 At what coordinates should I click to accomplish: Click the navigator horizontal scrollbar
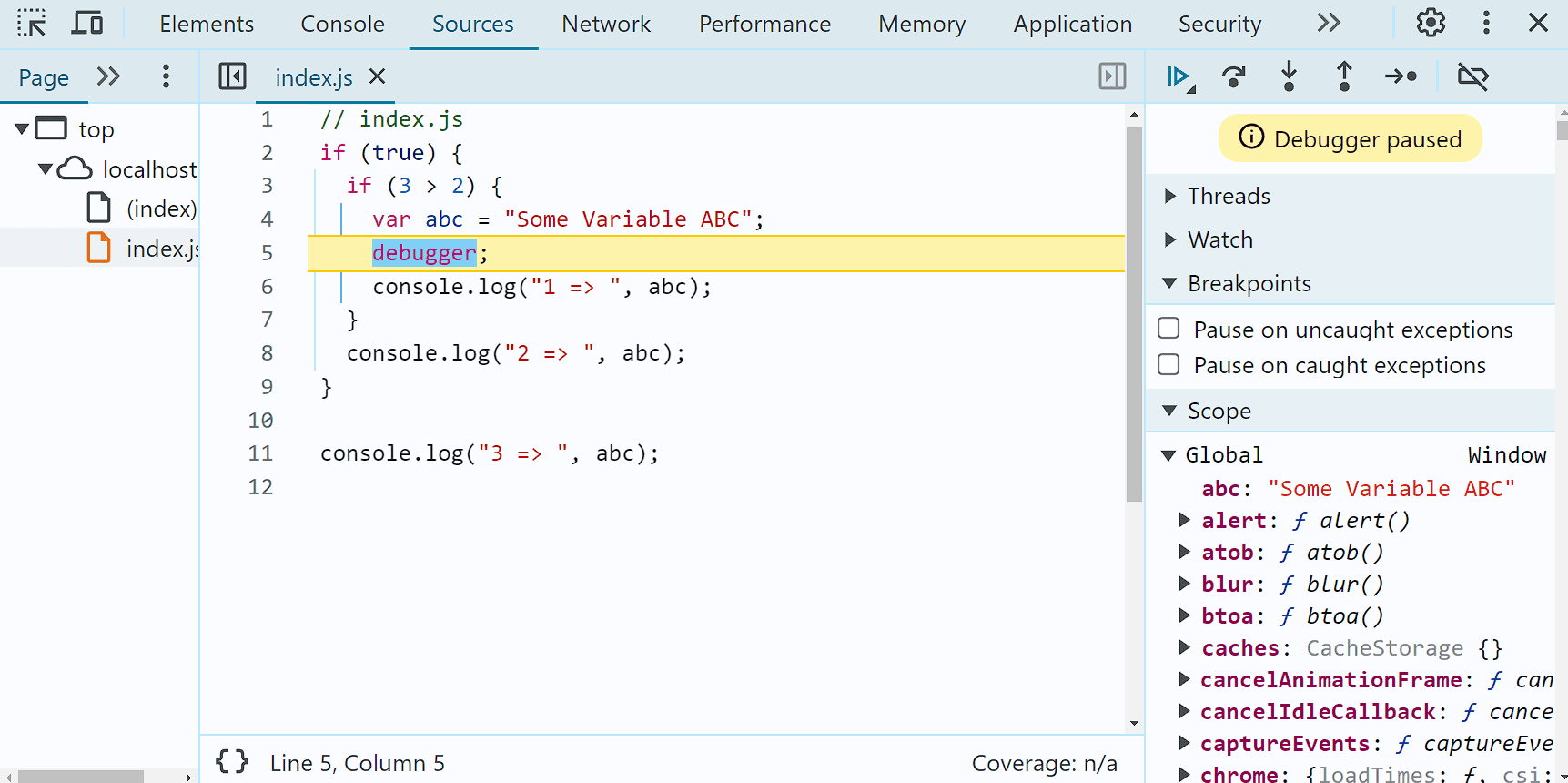80,777
